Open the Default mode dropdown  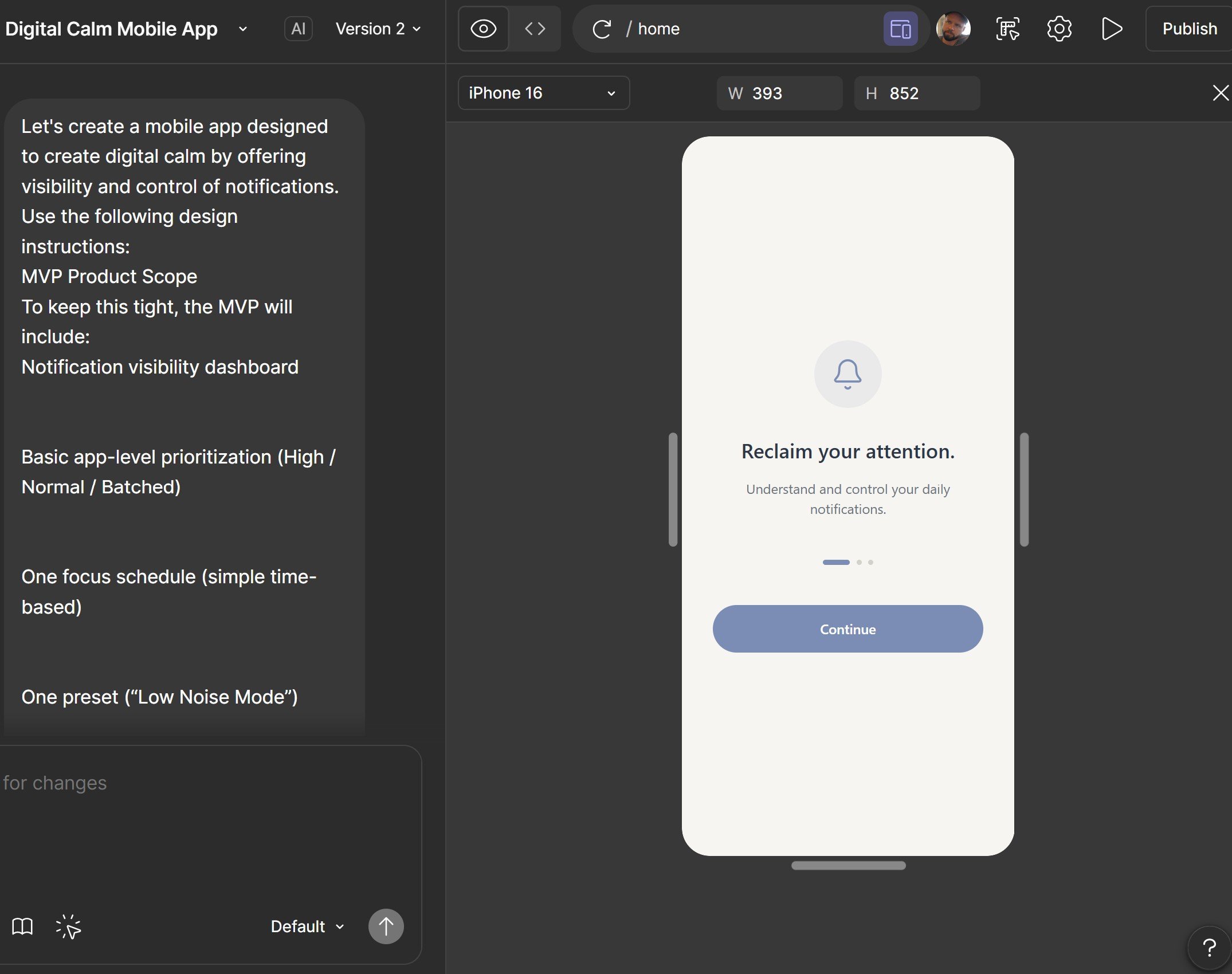[308, 926]
